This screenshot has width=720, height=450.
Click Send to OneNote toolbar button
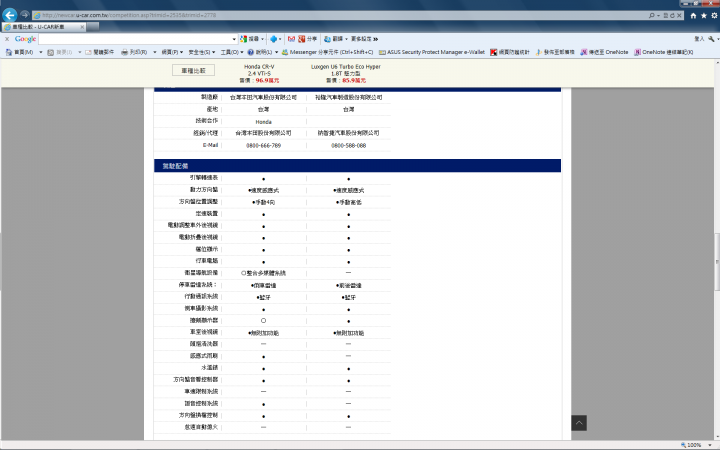click(604, 52)
